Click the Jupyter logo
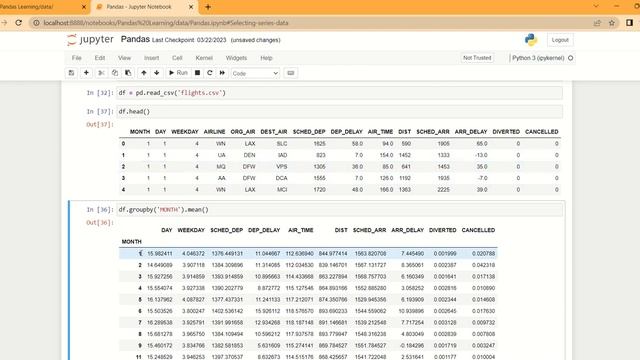The width and height of the screenshot is (640, 360). tap(90, 40)
